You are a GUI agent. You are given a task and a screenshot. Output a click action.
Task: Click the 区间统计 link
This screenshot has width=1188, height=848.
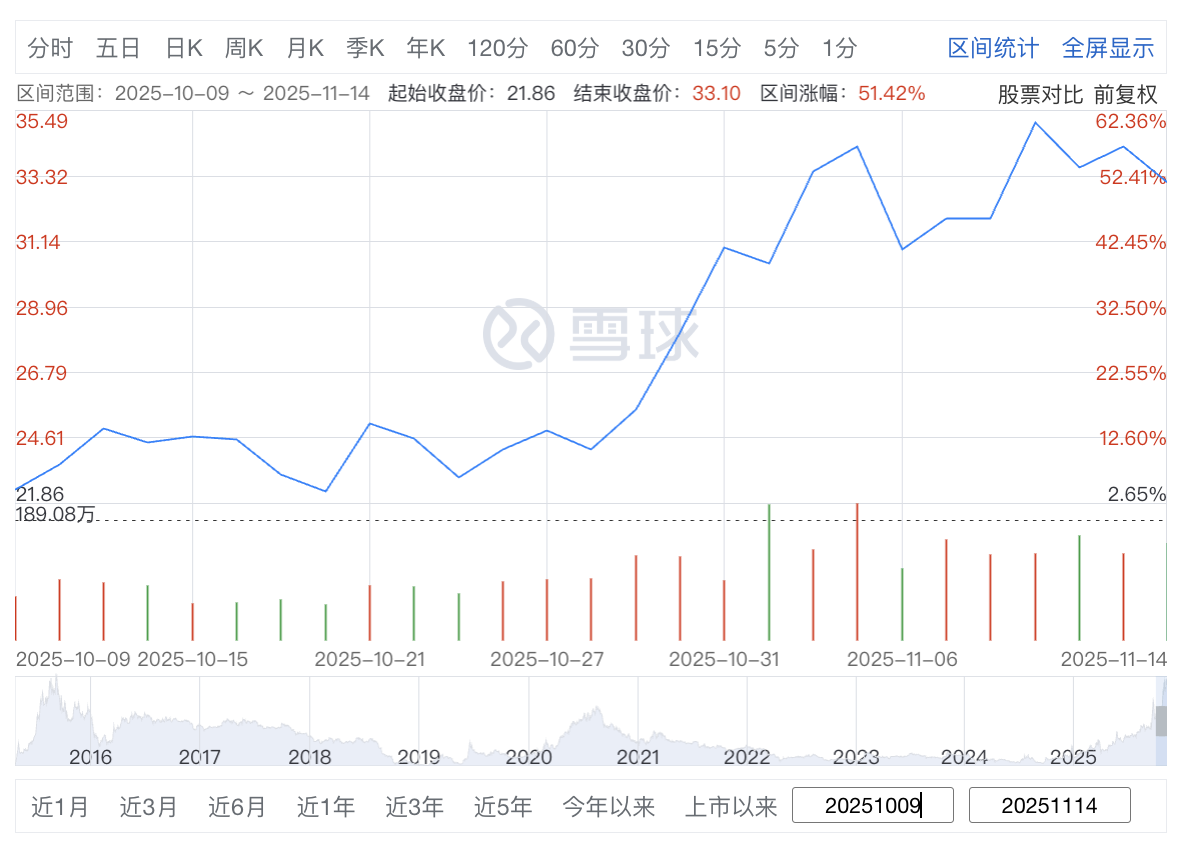click(993, 48)
